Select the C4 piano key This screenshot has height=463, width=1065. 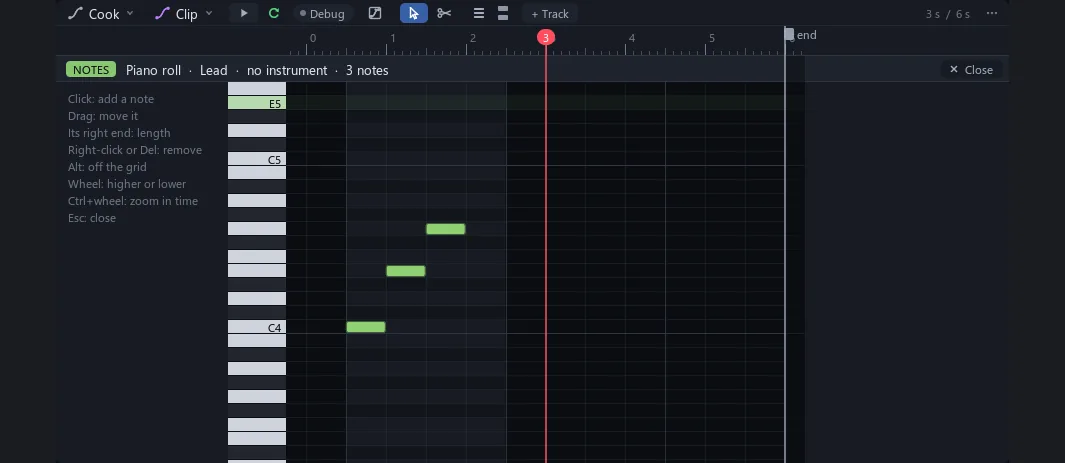coord(257,327)
